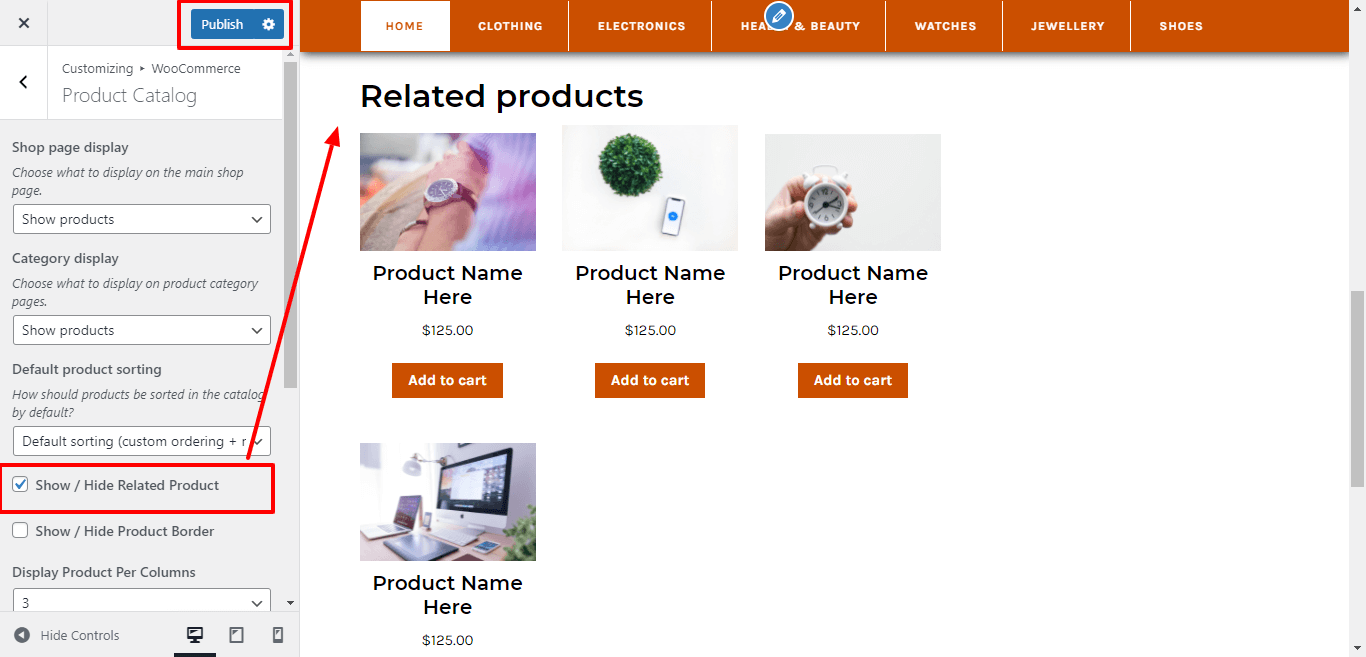Open the alarm clock product thumbnail
The height and width of the screenshot is (657, 1366).
(x=853, y=192)
